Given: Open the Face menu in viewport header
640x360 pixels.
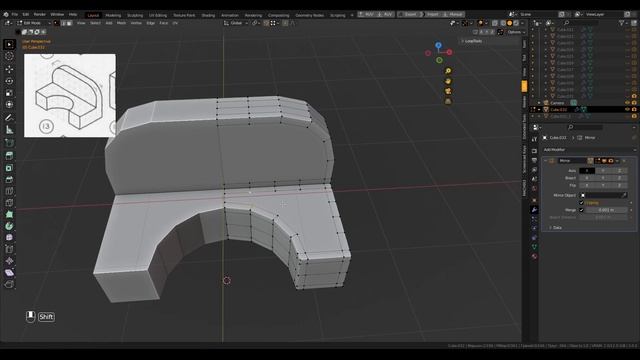Looking at the screenshot, I should [x=164, y=23].
